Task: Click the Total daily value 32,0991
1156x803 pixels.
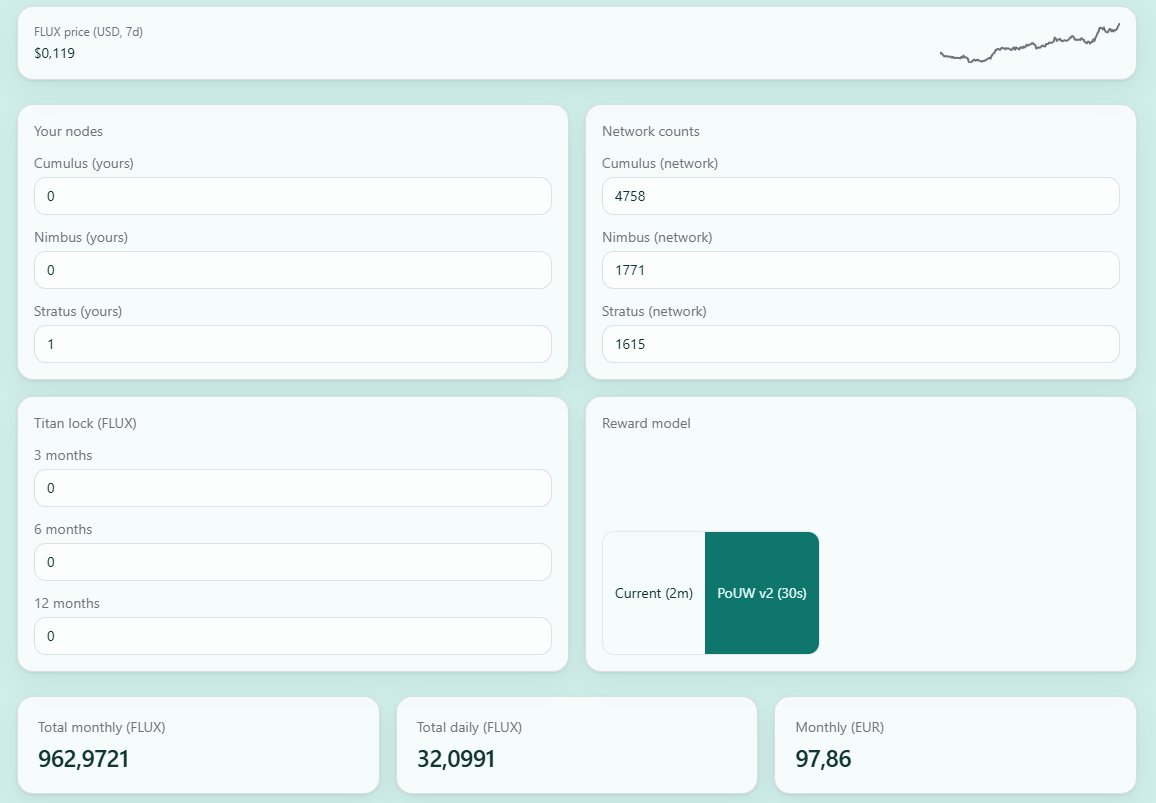Action: point(456,759)
